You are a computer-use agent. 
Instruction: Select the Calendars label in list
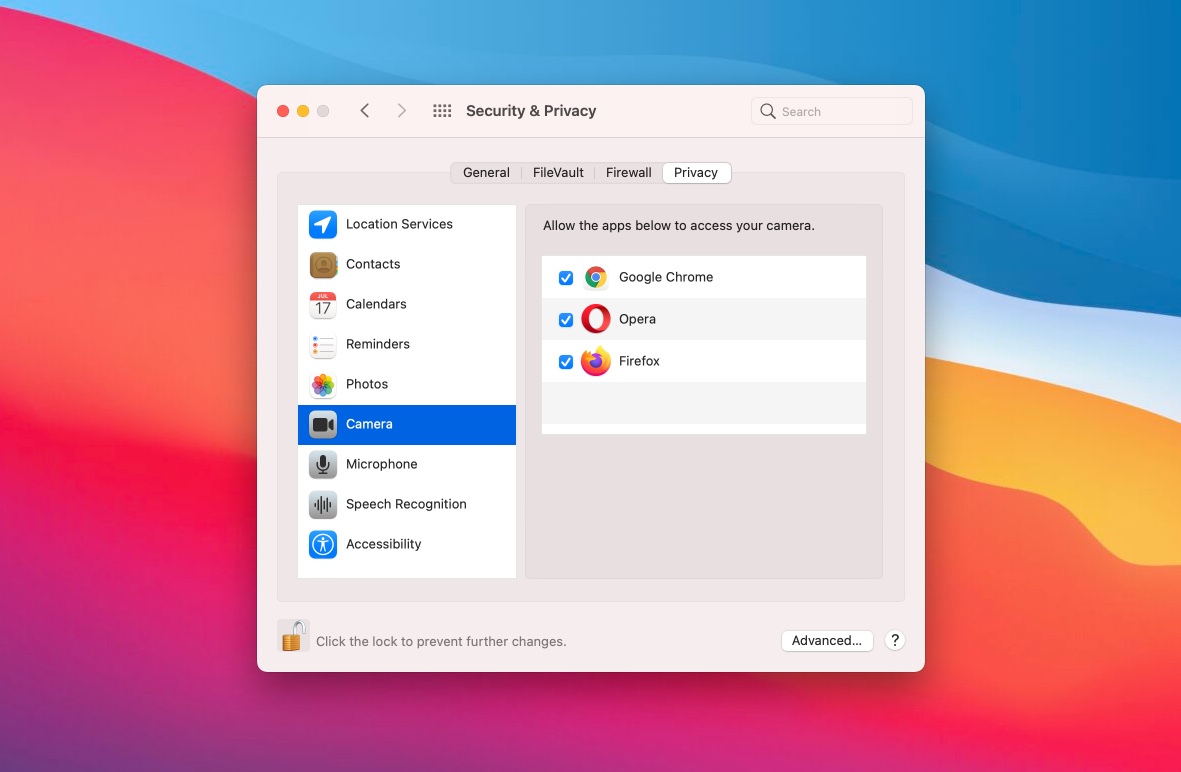(x=376, y=304)
